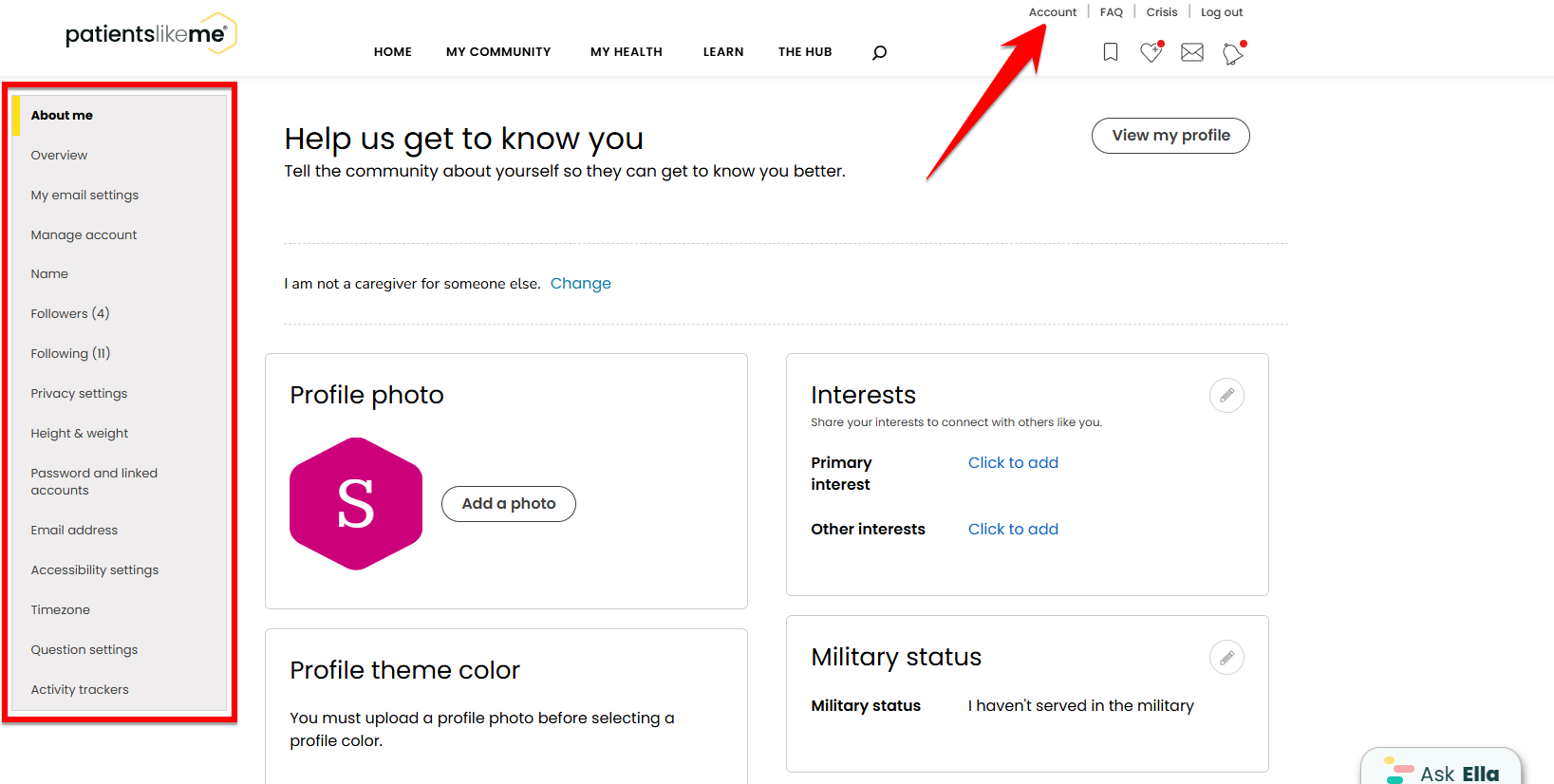Open Activity trackers in sidebar
This screenshot has height=784, width=1554.
(80, 690)
